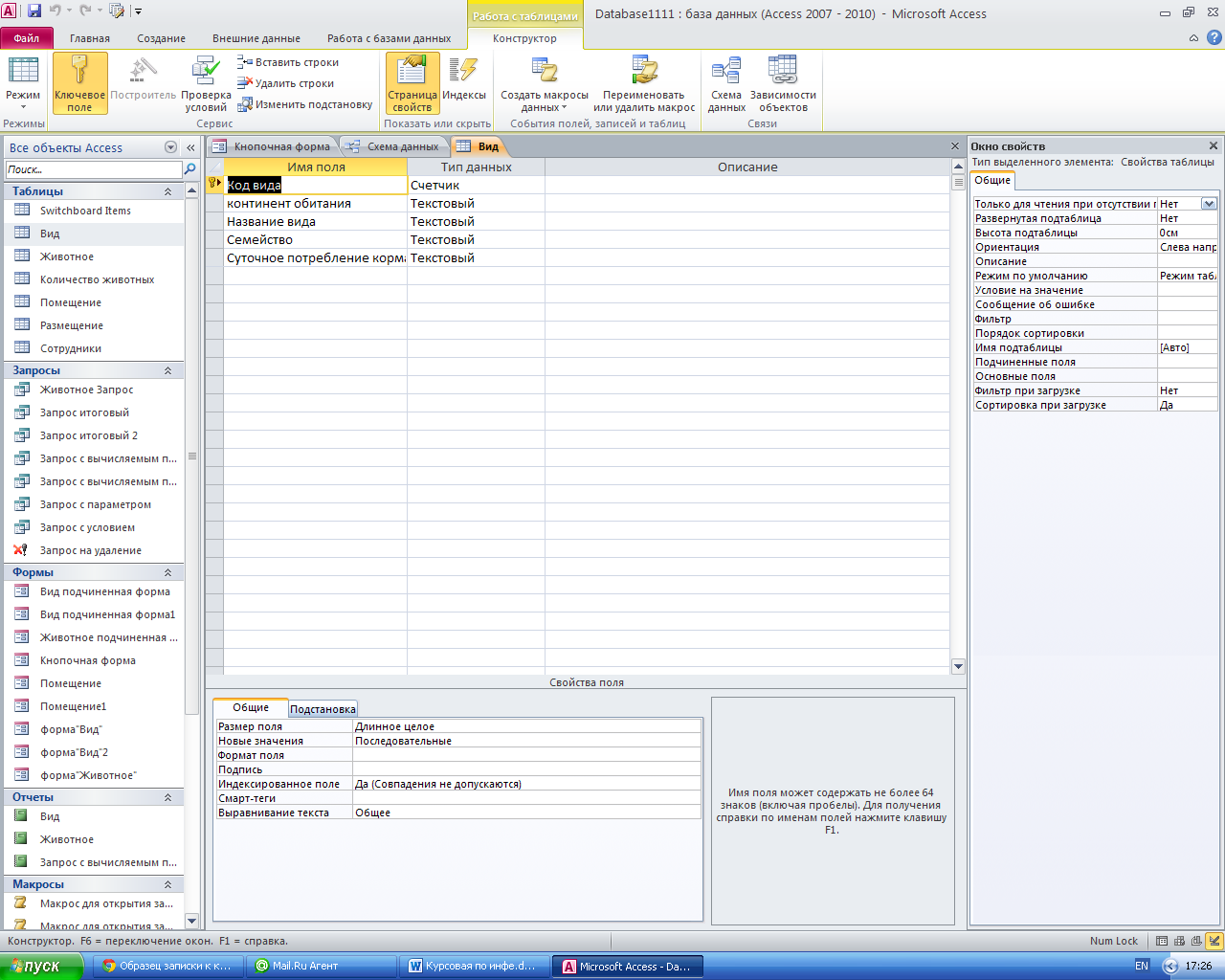Click the Описание column header

[747, 167]
